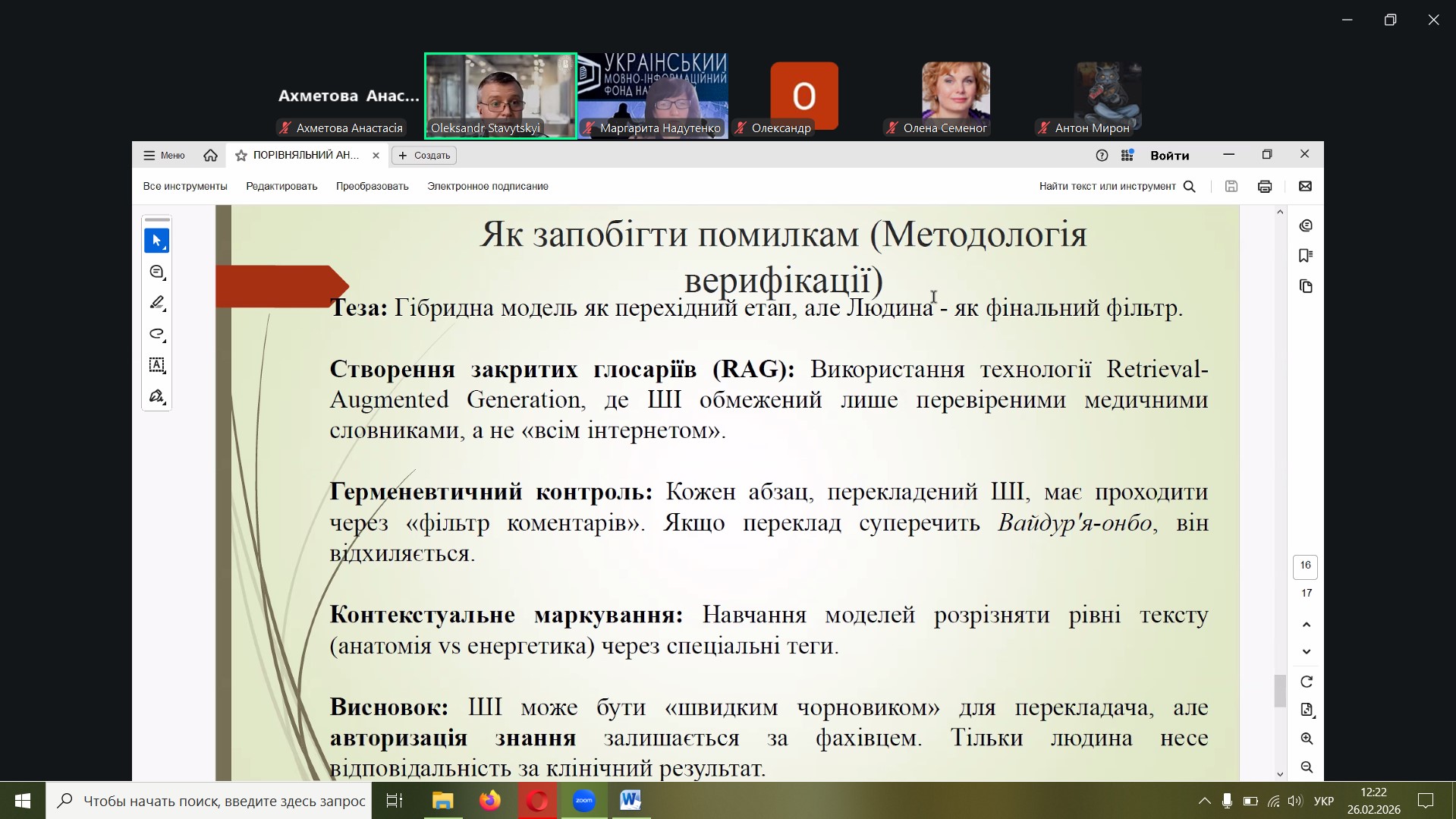1456x819 pixels.
Task: Select the comment bubble tool
Action: tap(156, 272)
